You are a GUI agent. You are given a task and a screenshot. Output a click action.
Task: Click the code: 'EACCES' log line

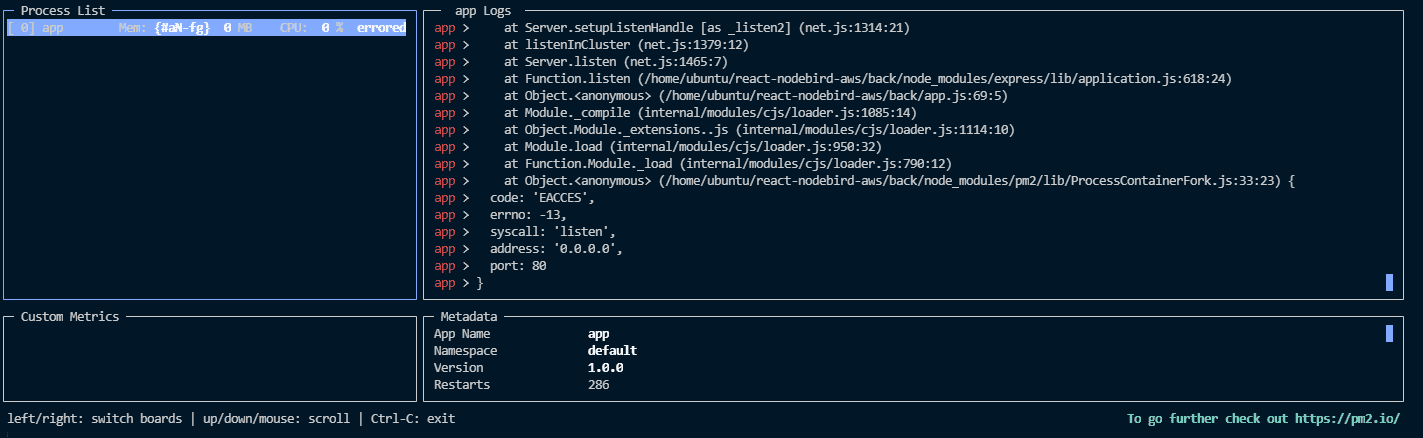(542, 198)
